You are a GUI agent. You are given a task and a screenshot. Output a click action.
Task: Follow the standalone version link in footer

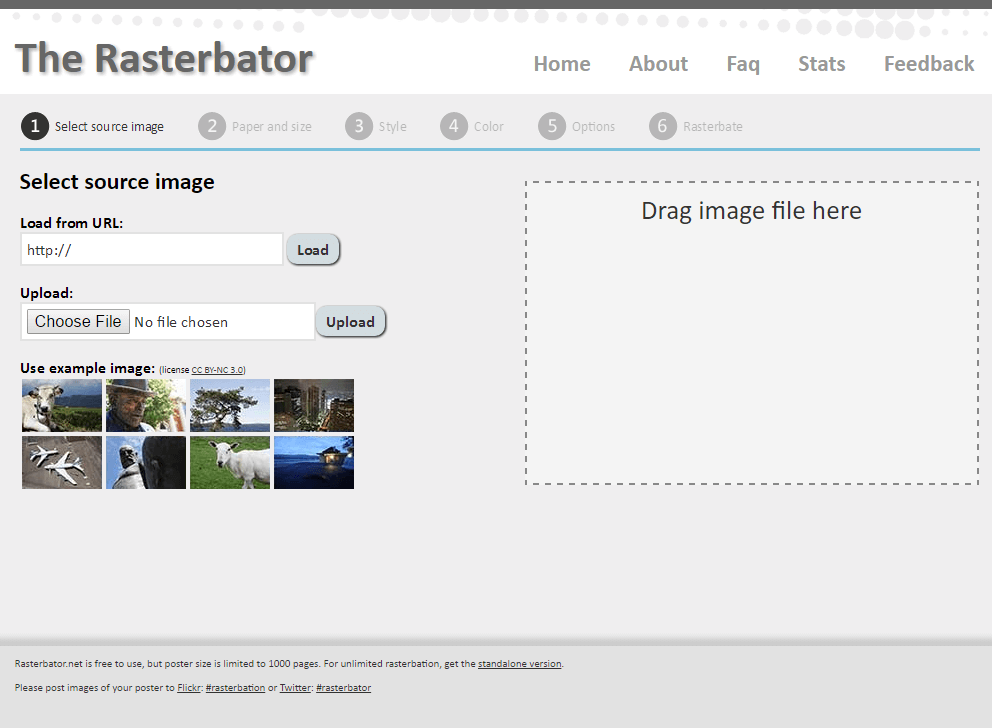coord(519,664)
